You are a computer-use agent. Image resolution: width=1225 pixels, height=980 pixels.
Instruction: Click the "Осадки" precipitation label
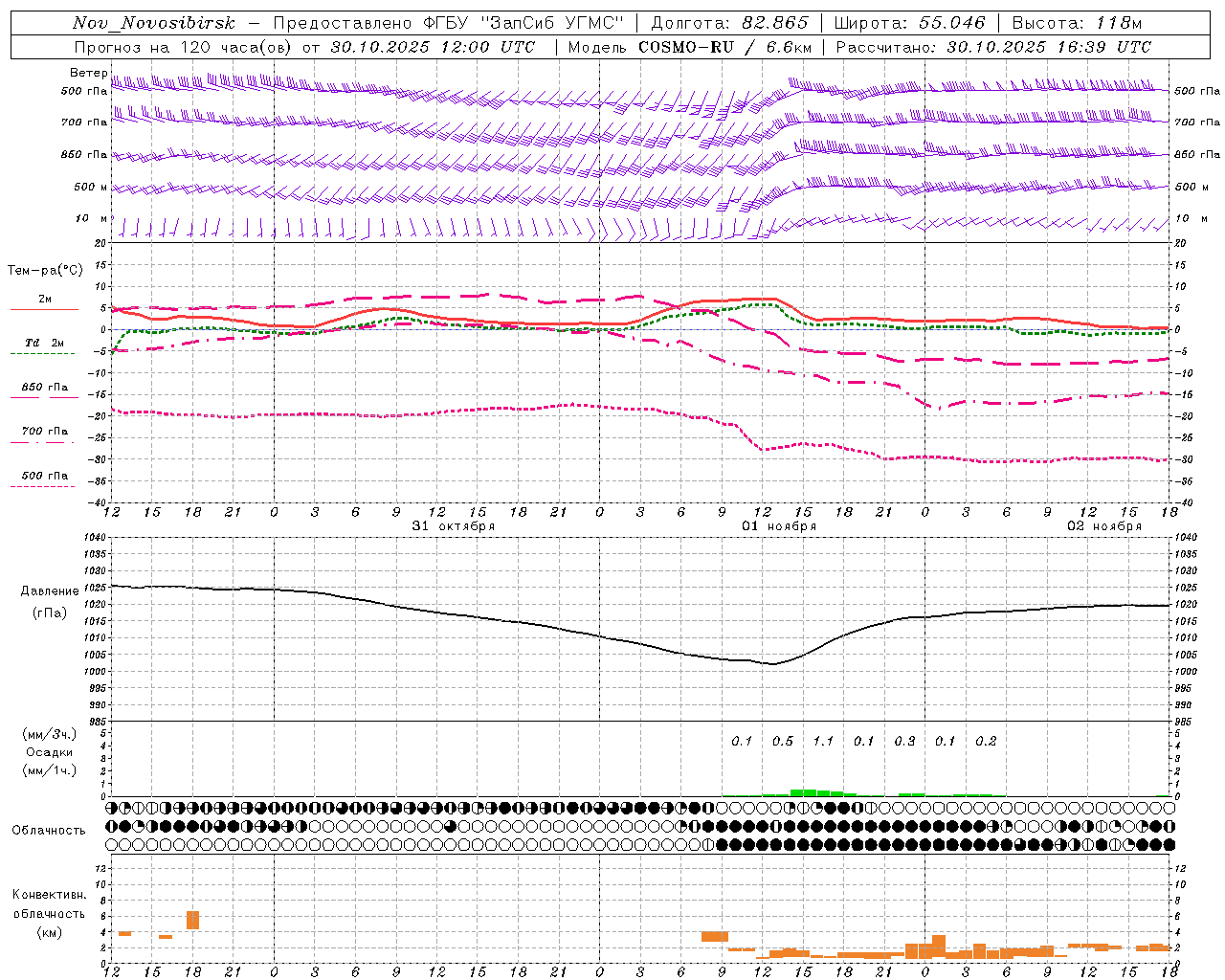(x=49, y=752)
